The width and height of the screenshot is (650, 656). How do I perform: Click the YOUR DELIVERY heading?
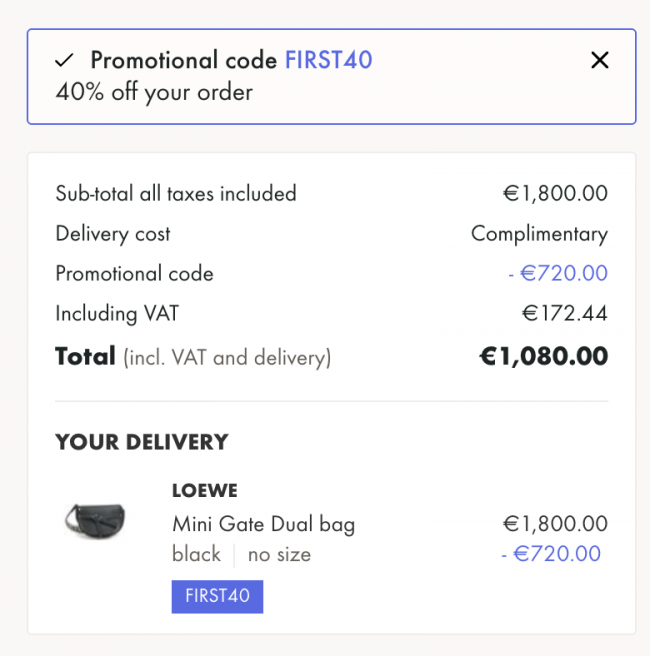142,442
